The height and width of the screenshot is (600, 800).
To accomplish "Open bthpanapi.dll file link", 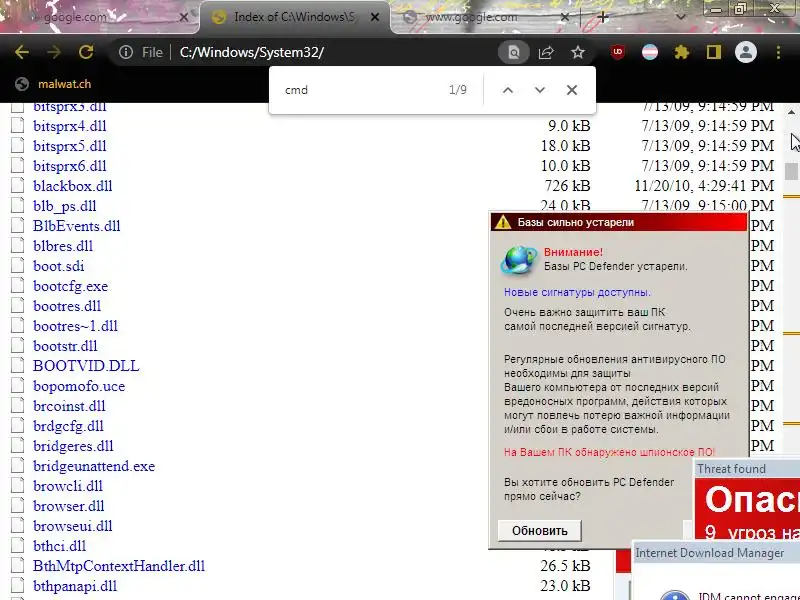I will pos(75,586).
